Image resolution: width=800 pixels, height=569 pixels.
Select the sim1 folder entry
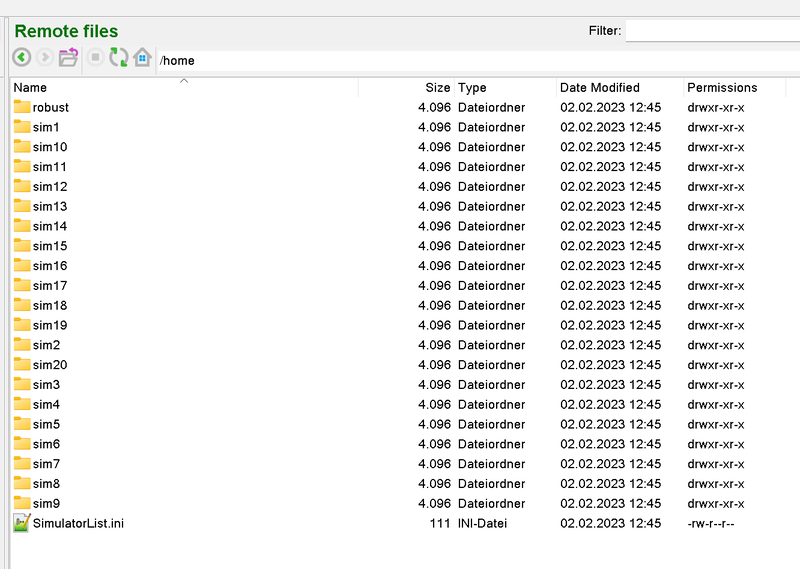pos(46,127)
